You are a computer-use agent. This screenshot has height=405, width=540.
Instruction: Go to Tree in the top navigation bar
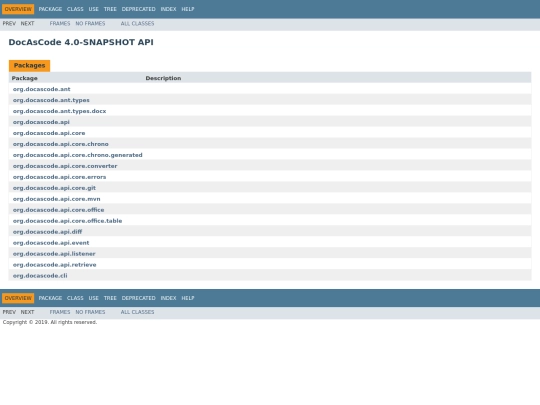(x=110, y=9)
